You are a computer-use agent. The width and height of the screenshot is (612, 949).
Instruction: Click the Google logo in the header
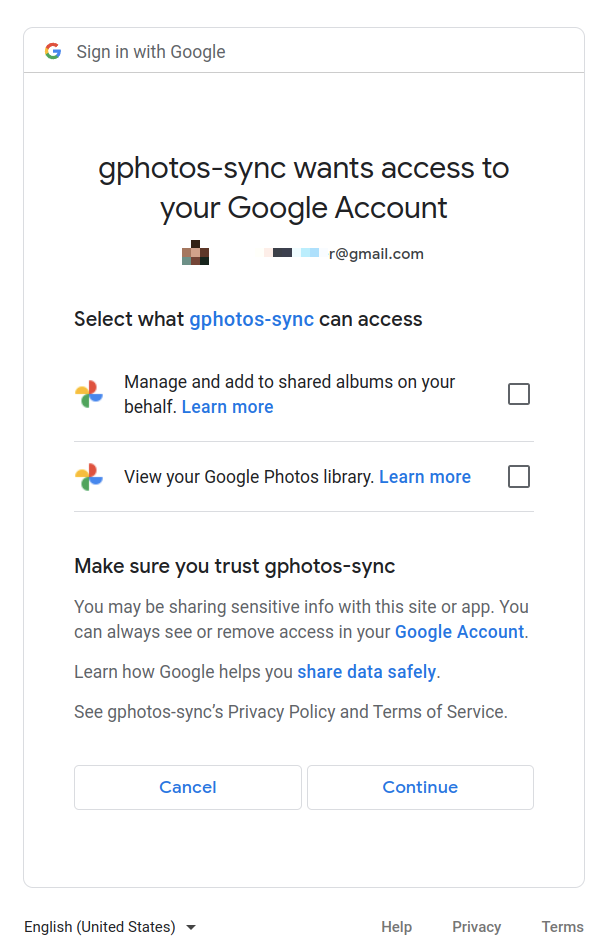[53, 52]
